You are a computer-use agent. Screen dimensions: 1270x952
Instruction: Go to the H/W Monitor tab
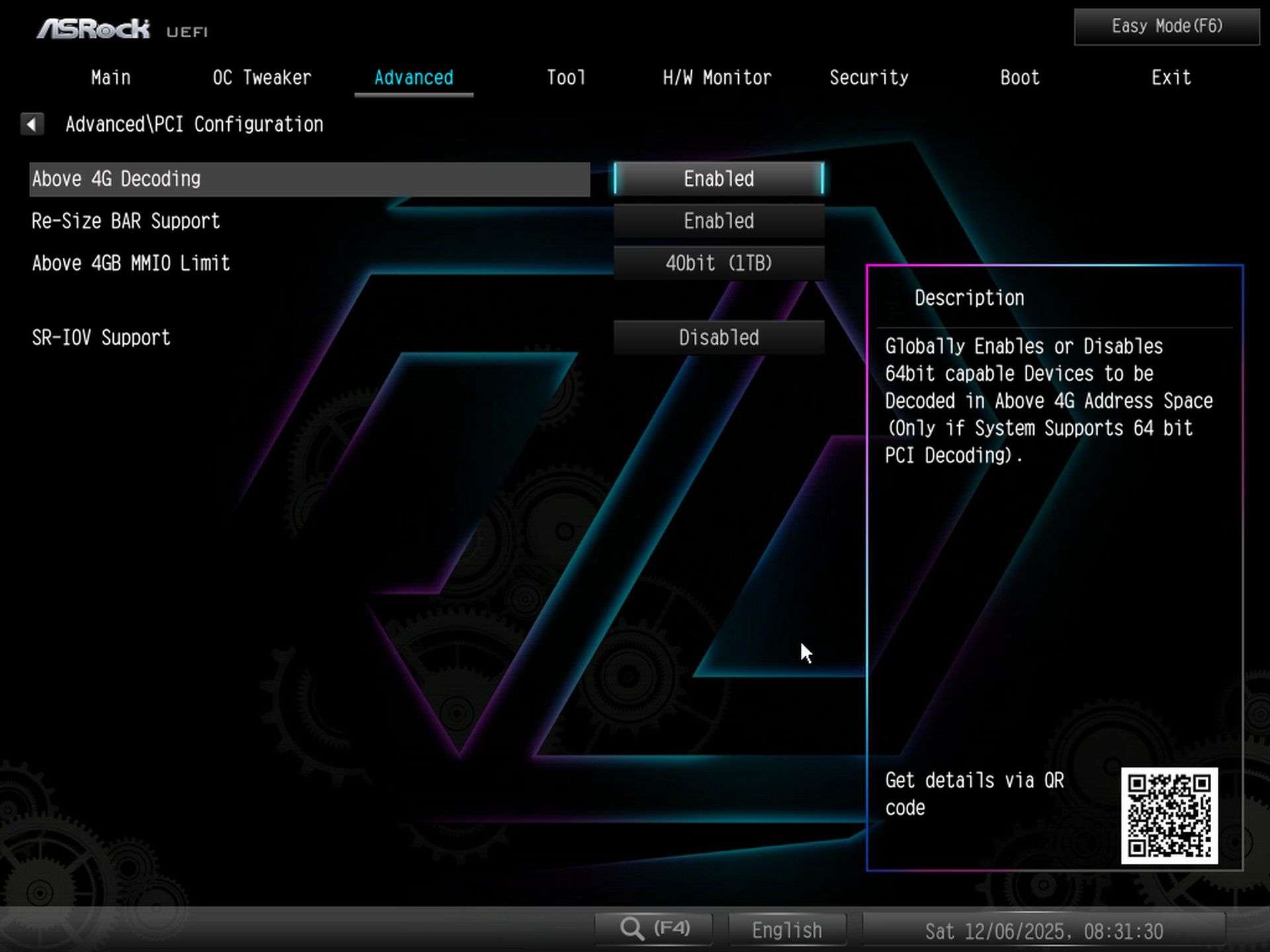coord(717,78)
